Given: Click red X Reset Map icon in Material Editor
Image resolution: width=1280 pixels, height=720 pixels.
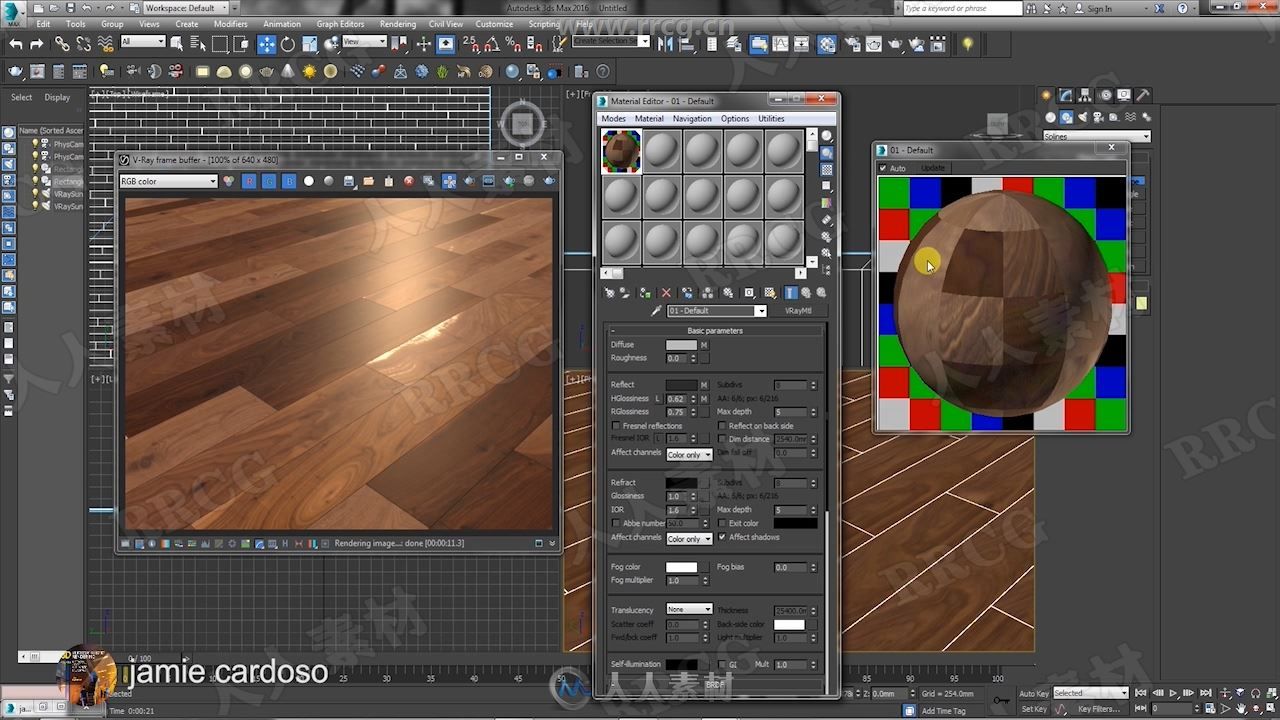Looking at the screenshot, I should click(x=666, y=293).
